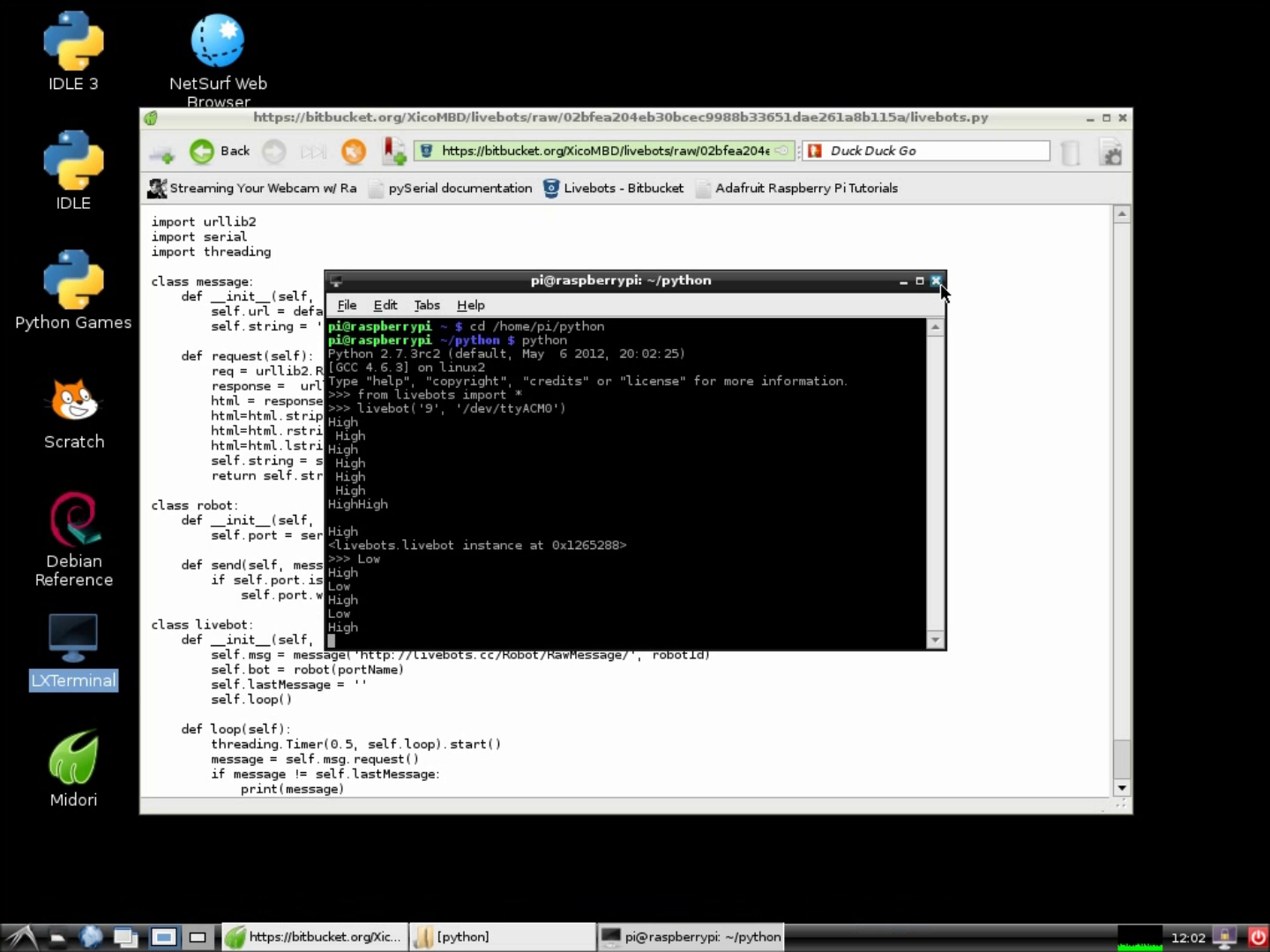Click the terminal text 'livebots.livebot instance at 0x1265288'
This screenshot has height=952, width=1270.
point(477,545)
